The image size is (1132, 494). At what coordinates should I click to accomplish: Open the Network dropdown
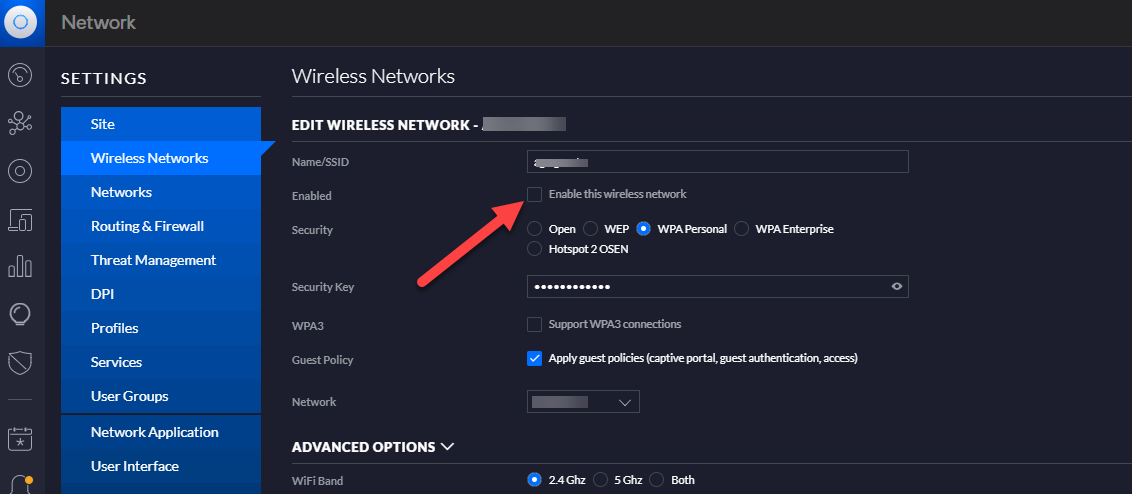click(x=583, y=402)
